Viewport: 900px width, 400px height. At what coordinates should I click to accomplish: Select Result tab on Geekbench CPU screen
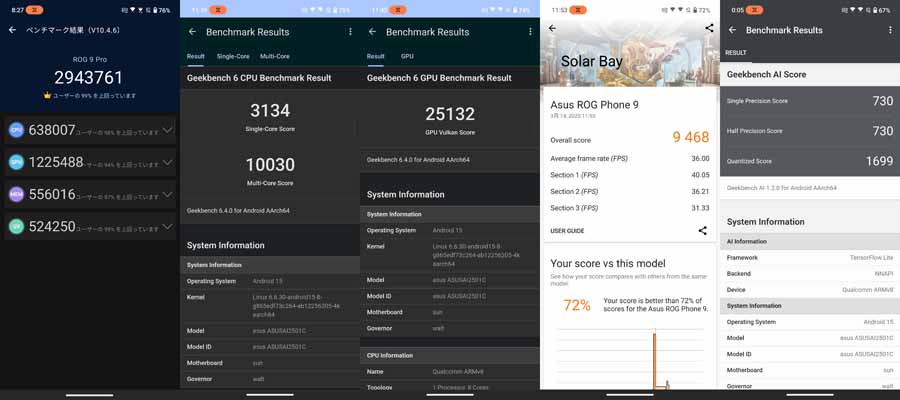(196, 57)
